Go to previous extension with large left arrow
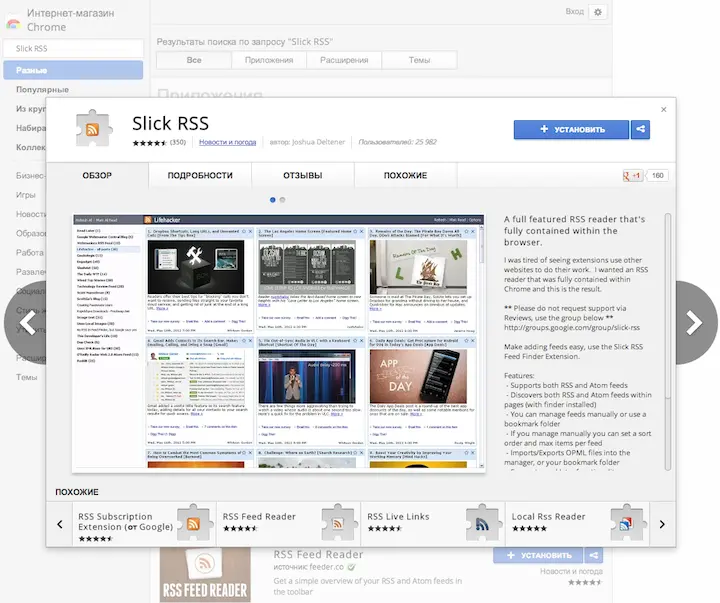Viewport: 720px width, 603px height. pos(26,322)
